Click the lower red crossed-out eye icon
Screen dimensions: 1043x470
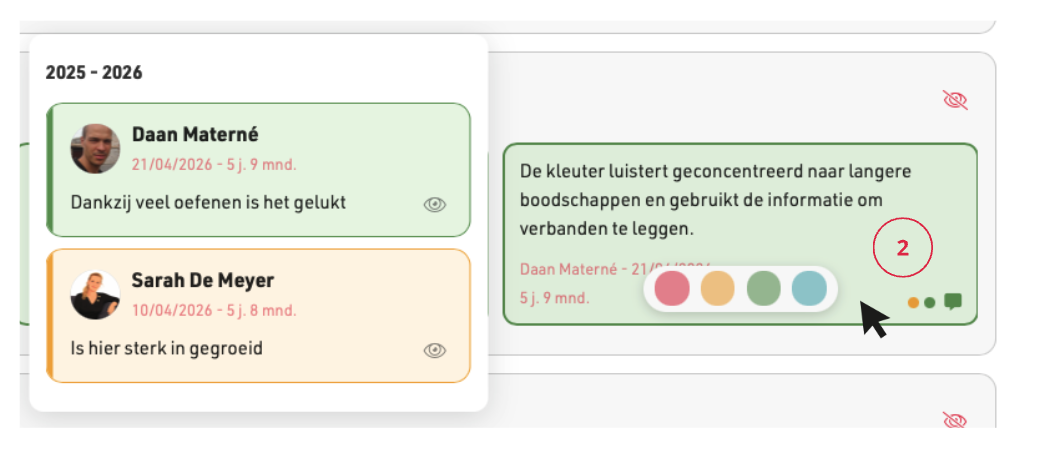point(955,420)
